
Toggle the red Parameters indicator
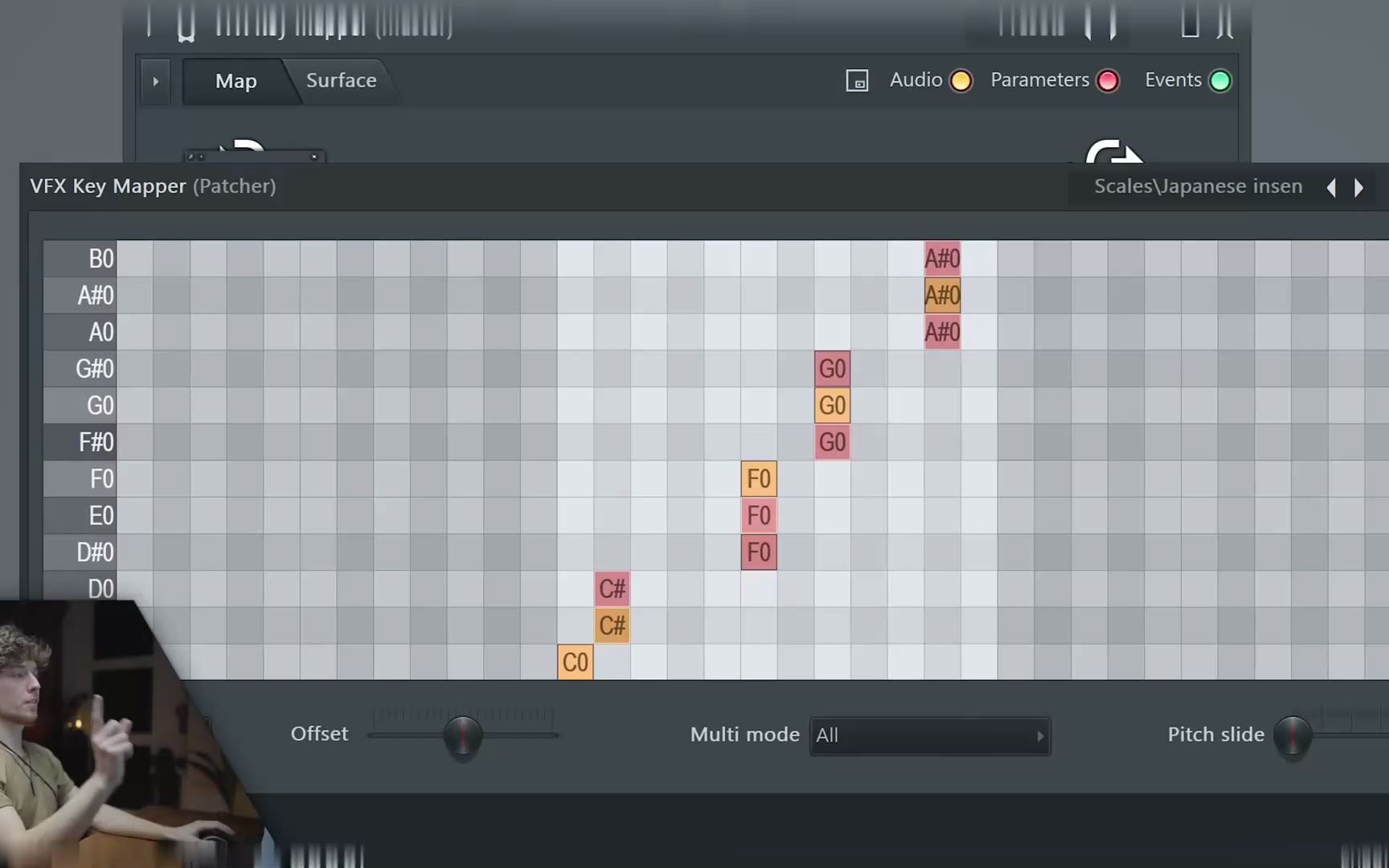1108,80
